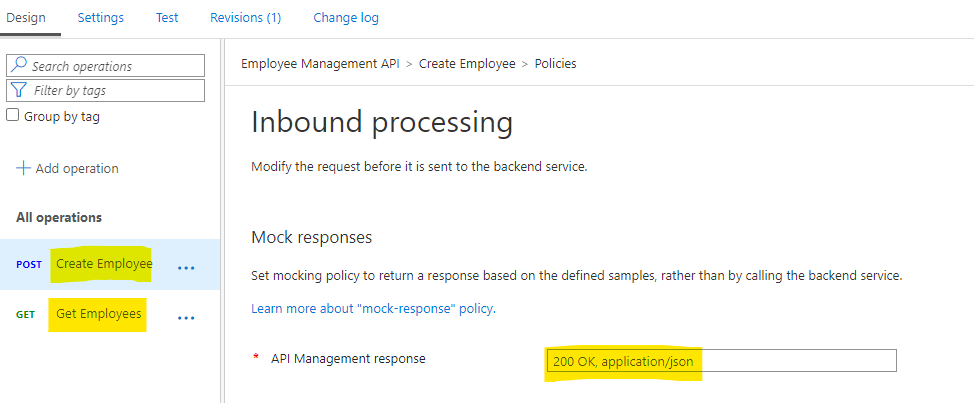Screen dimensions: 974x403
Task: Click the plus icon for Add operation
Action: pyautogui.click(x=24, y=168)
